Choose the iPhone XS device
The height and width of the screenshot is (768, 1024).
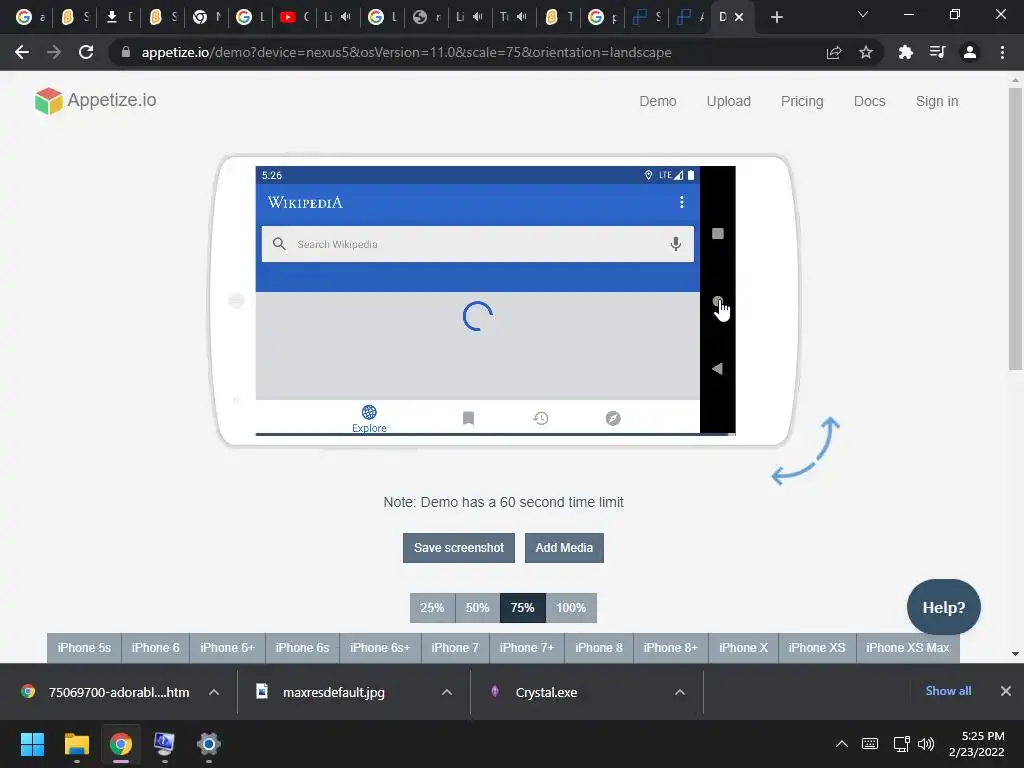click(817, 648)
